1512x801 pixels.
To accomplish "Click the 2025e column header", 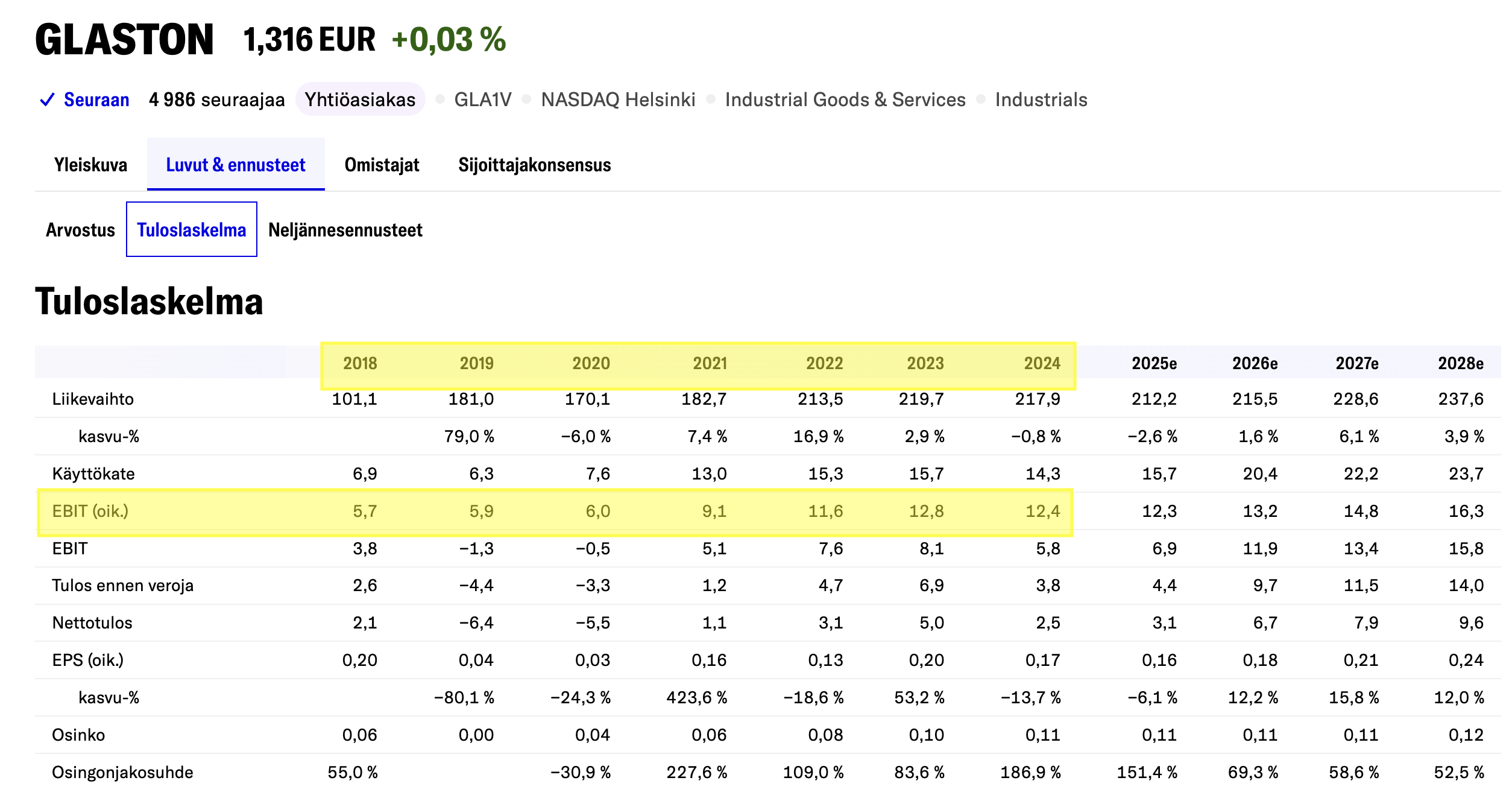I will pyautogui.click(x=1153, y=363).
